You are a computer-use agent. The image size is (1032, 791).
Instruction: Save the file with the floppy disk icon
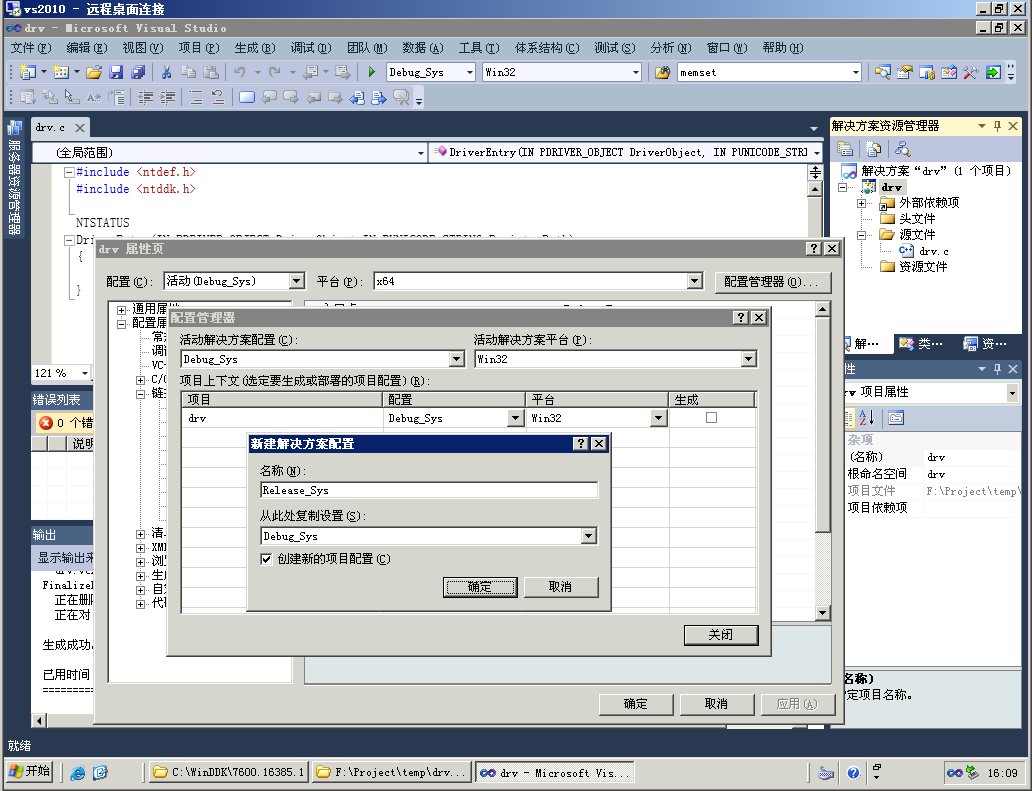pos(116,72)
